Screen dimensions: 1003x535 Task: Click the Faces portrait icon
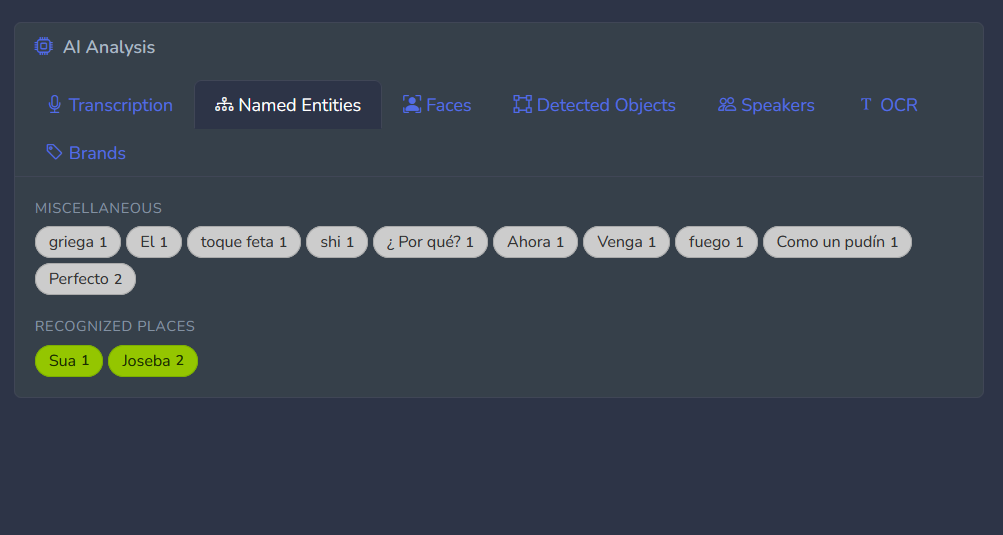point(412,105)
